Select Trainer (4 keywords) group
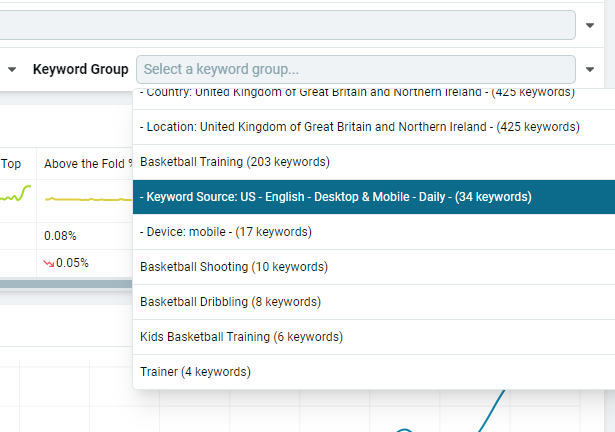Image resolution: width=615 pixels, height=432 pixels. 374,372
